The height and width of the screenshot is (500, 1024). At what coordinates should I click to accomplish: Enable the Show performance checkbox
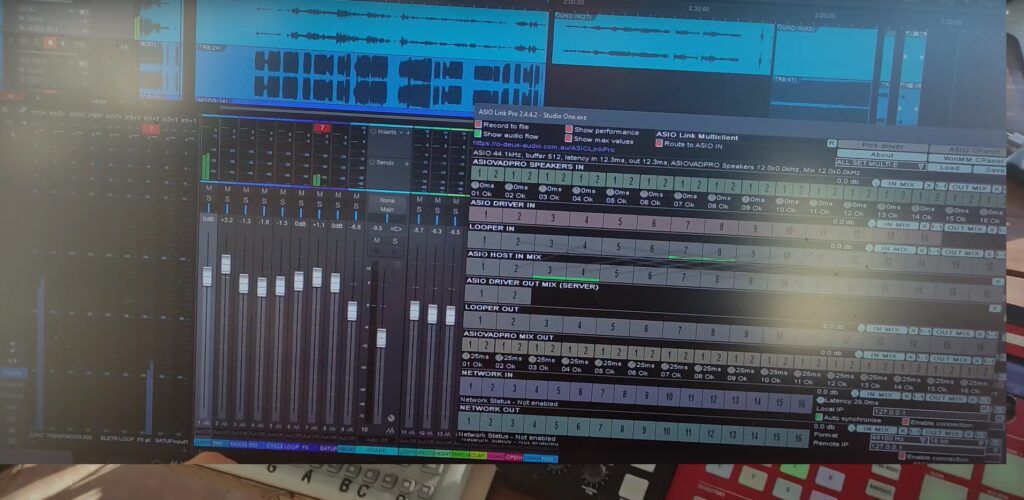[x=569, y=130]
